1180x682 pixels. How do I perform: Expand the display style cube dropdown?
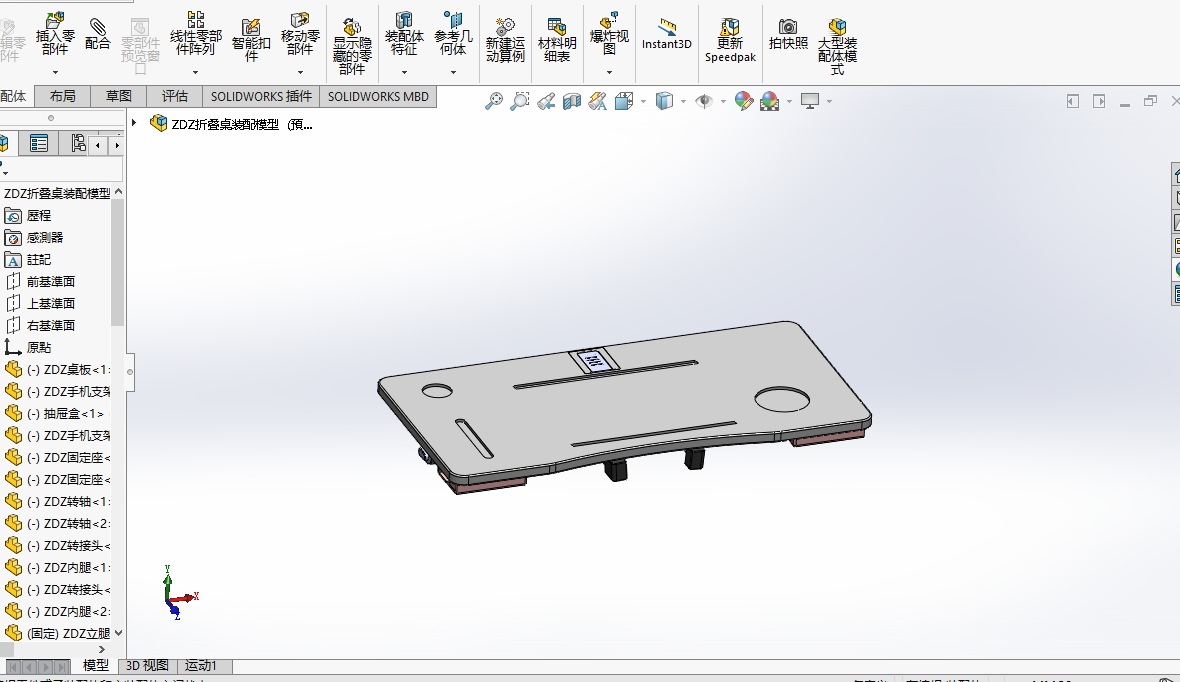[684, 101]
